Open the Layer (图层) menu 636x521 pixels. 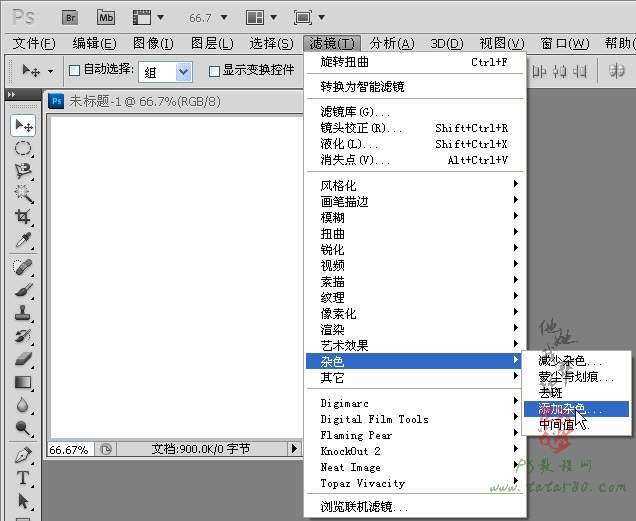pyautogui.click(x=212, y=43)
